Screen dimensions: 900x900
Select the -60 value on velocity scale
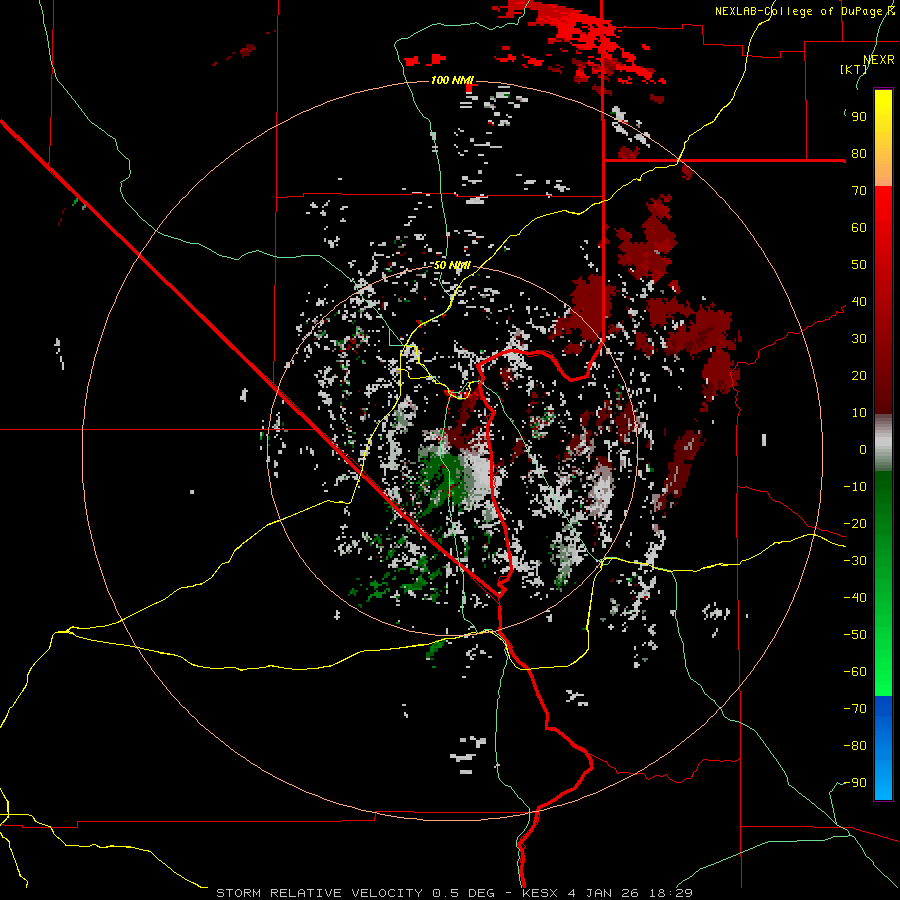(855, 672)
